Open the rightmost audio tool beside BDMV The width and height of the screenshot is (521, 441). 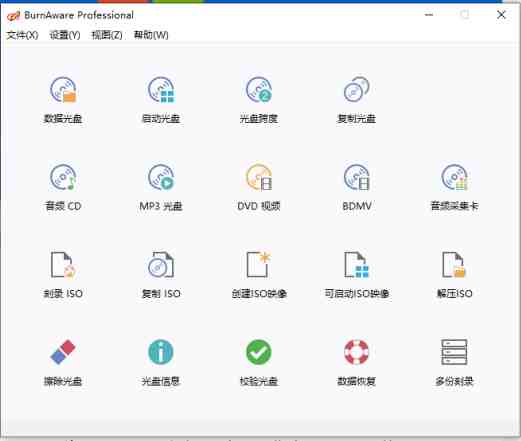click(455, 187)
